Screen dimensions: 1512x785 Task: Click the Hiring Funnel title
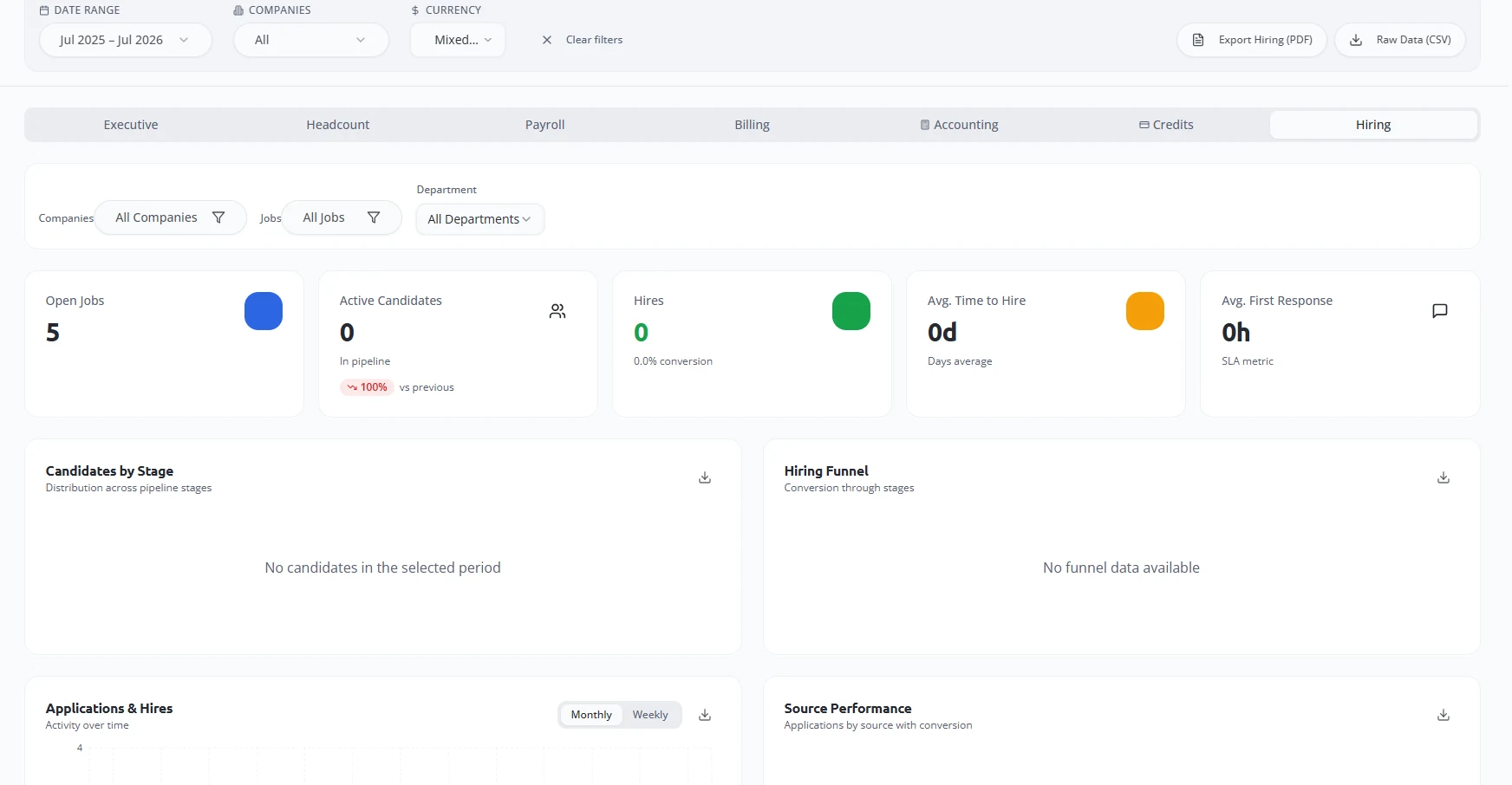[826, 471]
